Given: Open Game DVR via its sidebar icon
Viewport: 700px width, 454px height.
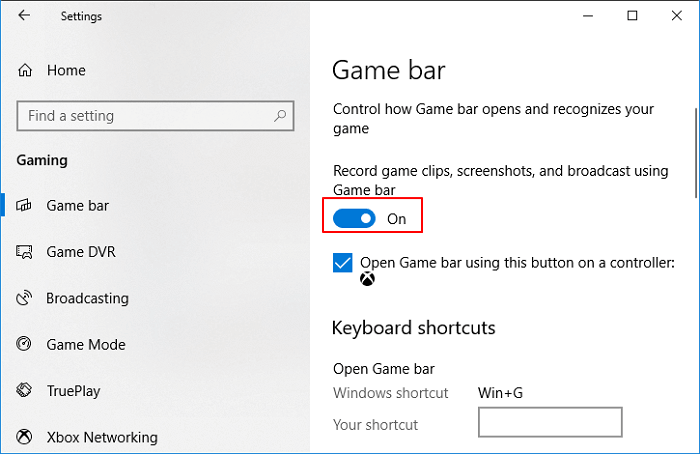Looking at the screenshot, I should tap(25, 252).
